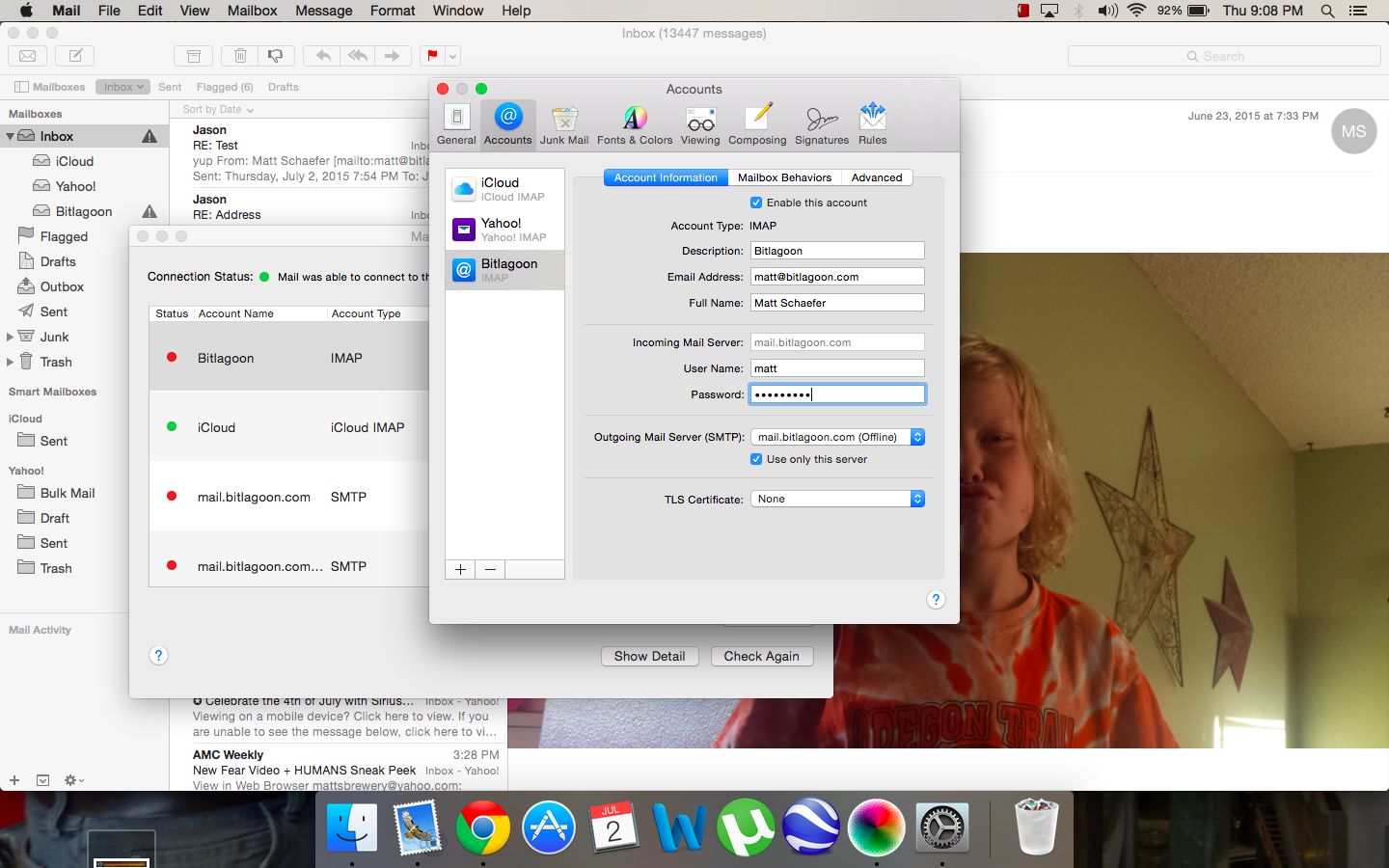Image resolution: width=1389 pixels, height=868 pixels.
Task: Click the Full Name field
Action: (837, 303)
